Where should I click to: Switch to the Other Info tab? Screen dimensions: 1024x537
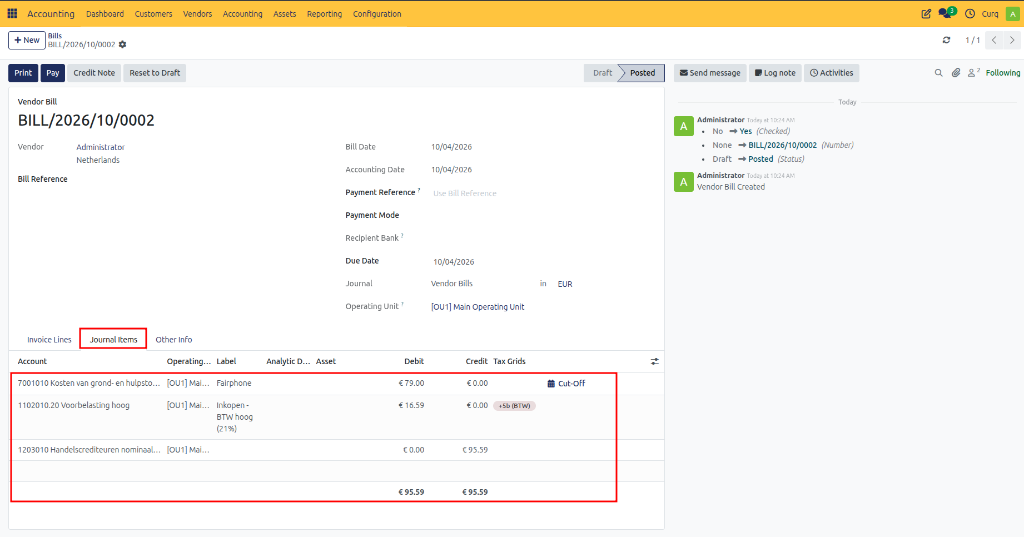[174, 340]
